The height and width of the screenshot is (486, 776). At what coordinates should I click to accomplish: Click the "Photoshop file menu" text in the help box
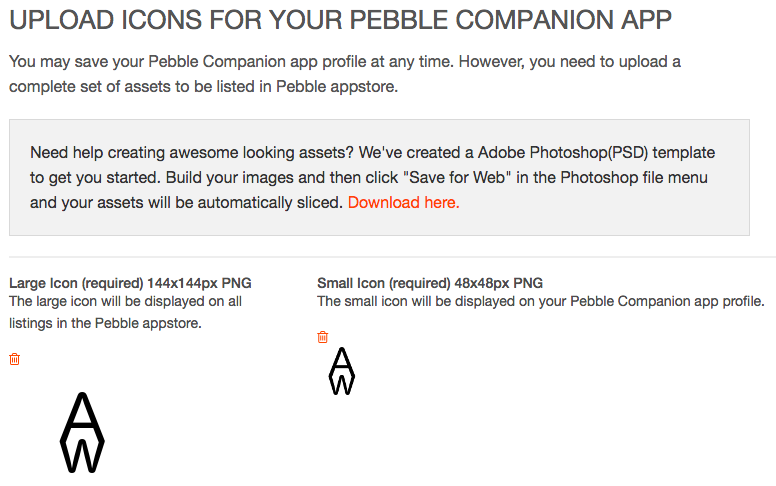click(x=633, y=178)
